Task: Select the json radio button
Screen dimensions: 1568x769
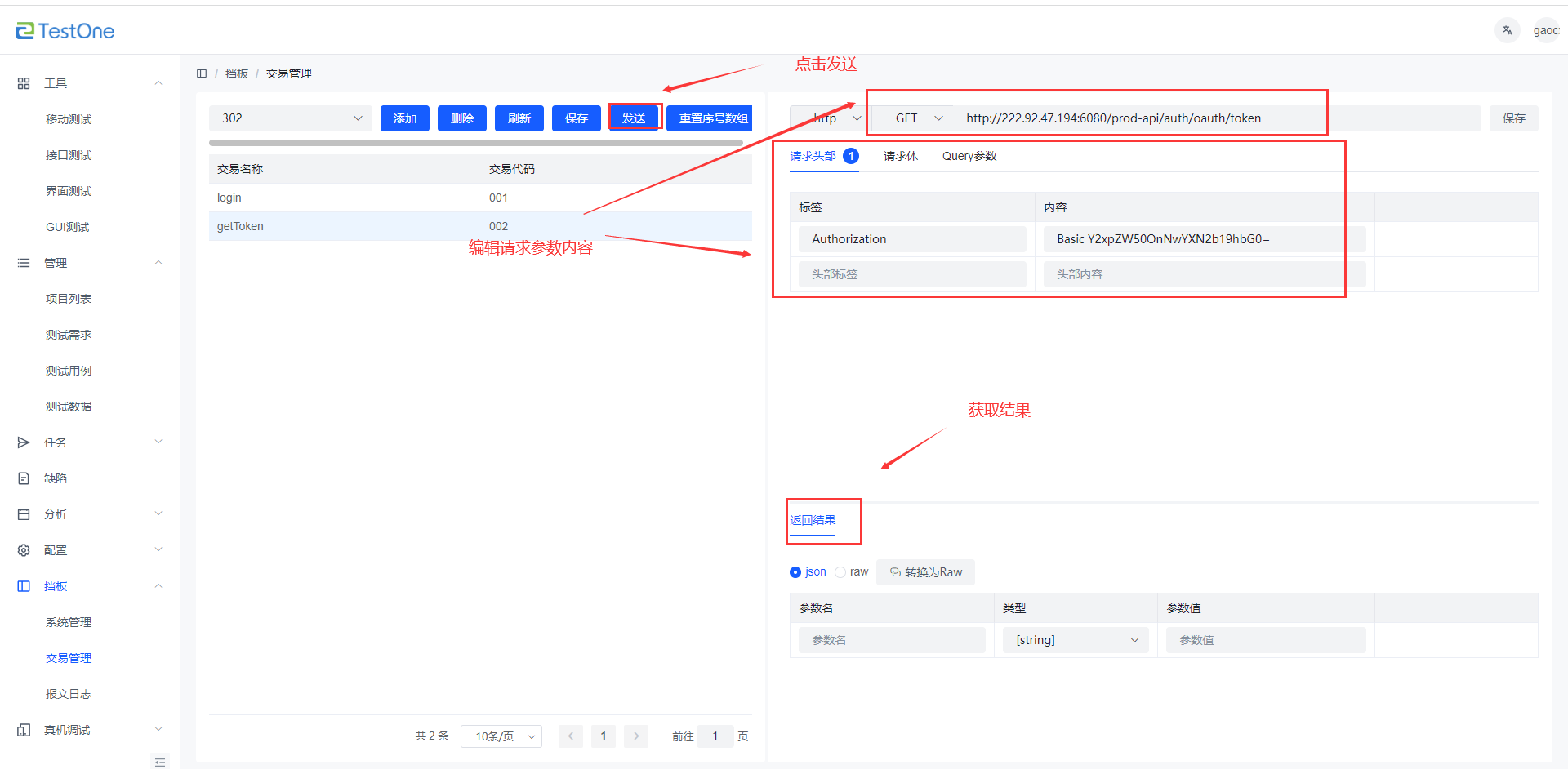Action: (x=795, y=572)
